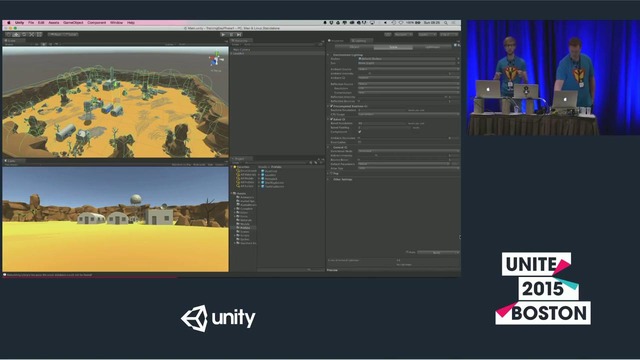
Task: Click the Project search-by-label filter icon
Action: 316,162
